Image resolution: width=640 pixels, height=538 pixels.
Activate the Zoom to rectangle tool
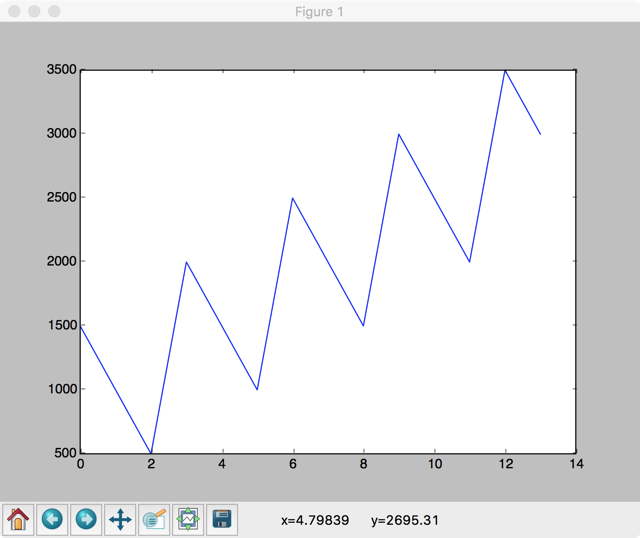pyautogui.click(x=154, y=520)
